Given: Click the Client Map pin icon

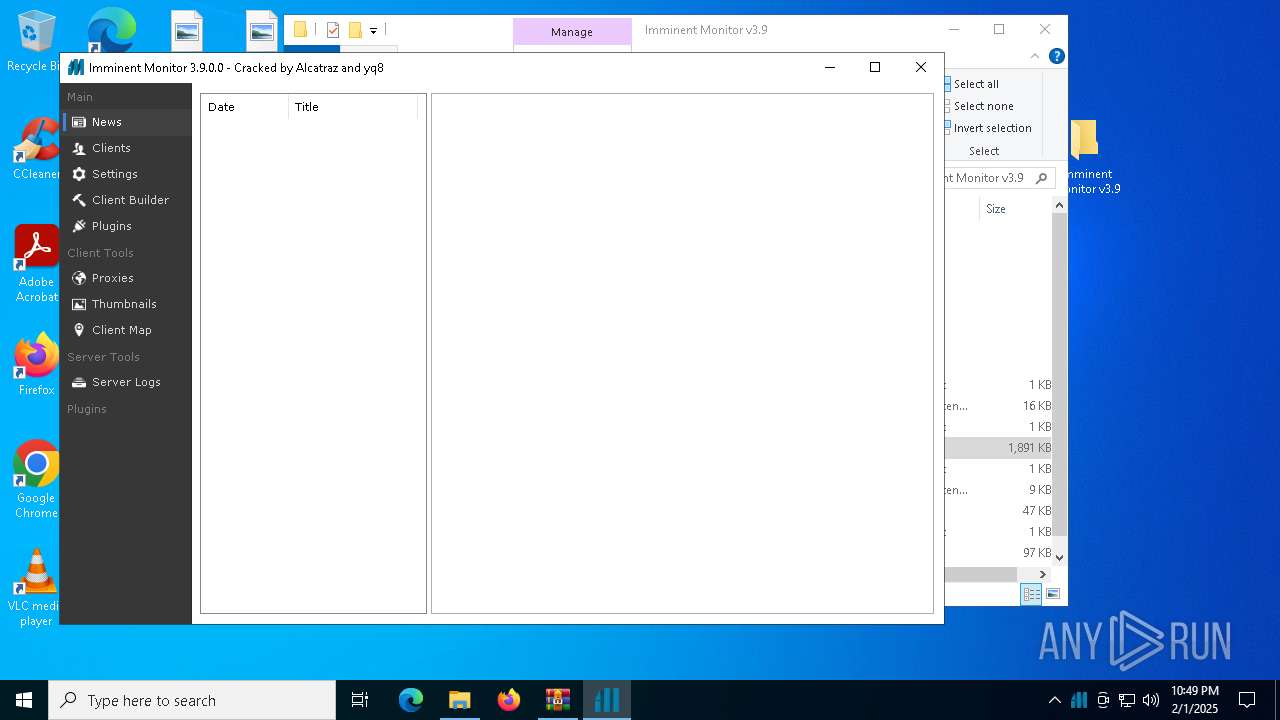Looking at the screenshot, I should [79, 330].
